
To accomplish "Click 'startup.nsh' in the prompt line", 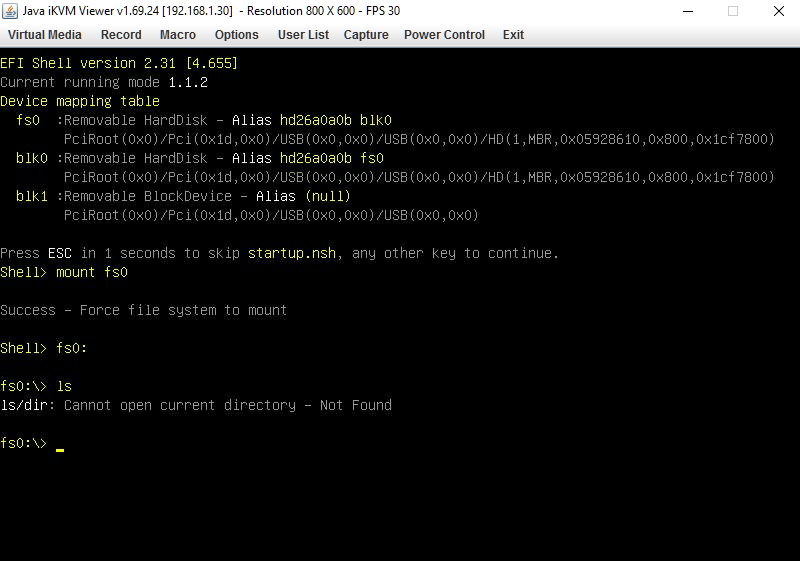I will pos(292,253).
